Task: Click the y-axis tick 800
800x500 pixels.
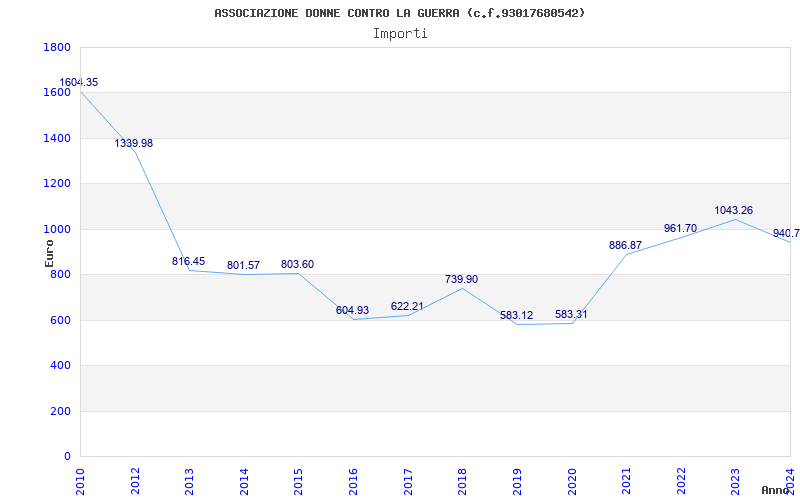Action: [60, 274]
